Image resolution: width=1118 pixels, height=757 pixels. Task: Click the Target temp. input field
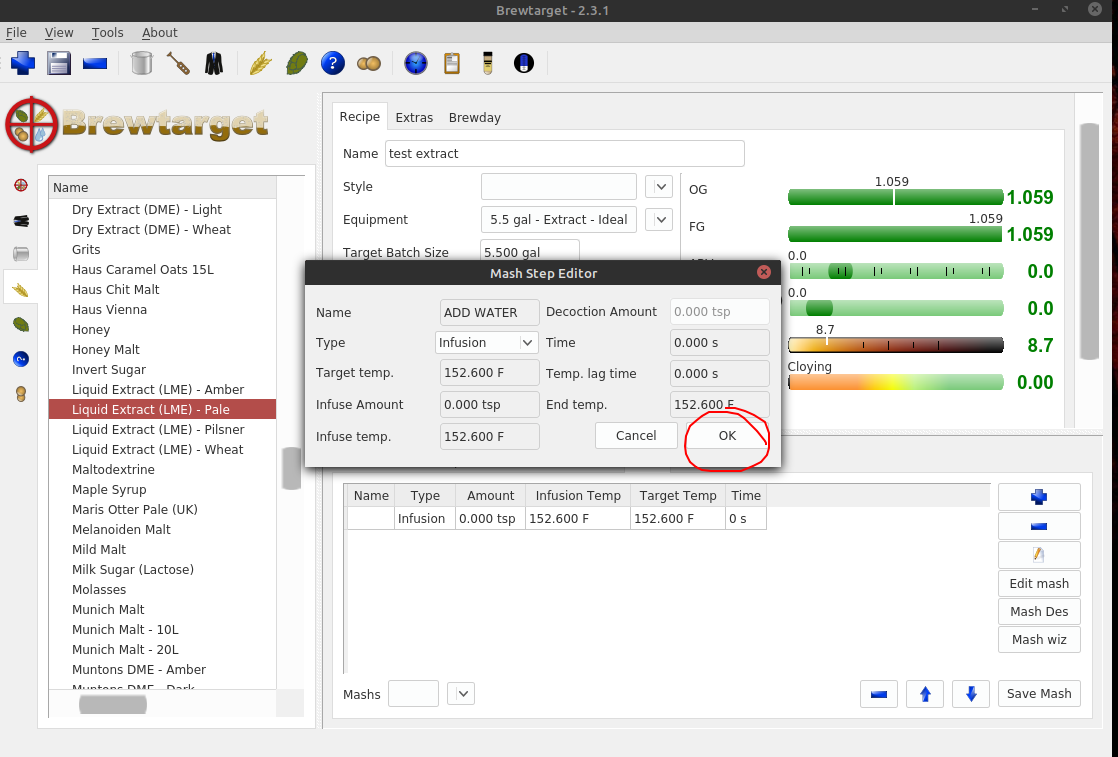pyautogui.click(x=490, y=373)
